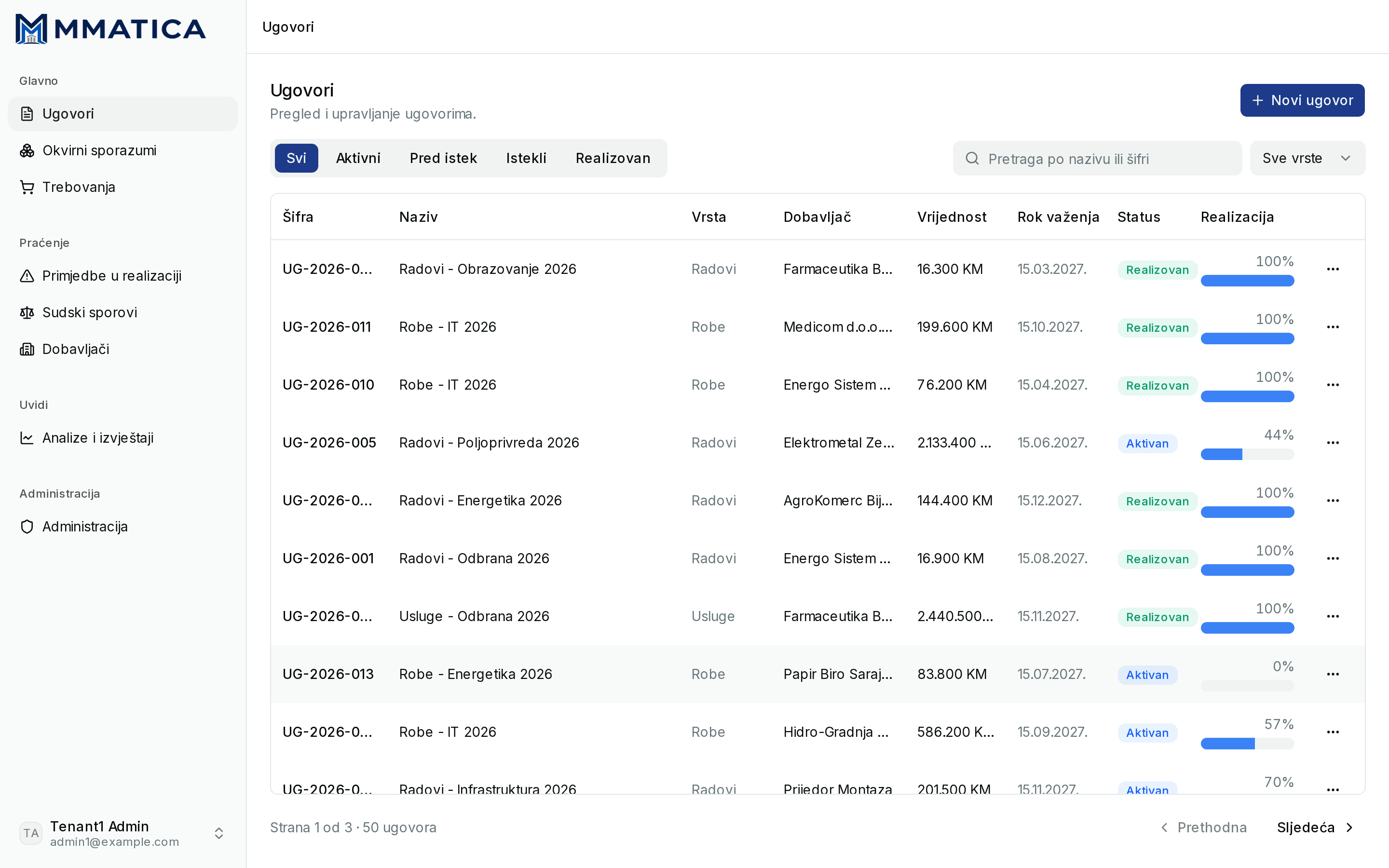This screenshot has width=1389, height=868.
Task: Open Okvirni sporazumi from sidebar menu
Action: pos(123,150)
